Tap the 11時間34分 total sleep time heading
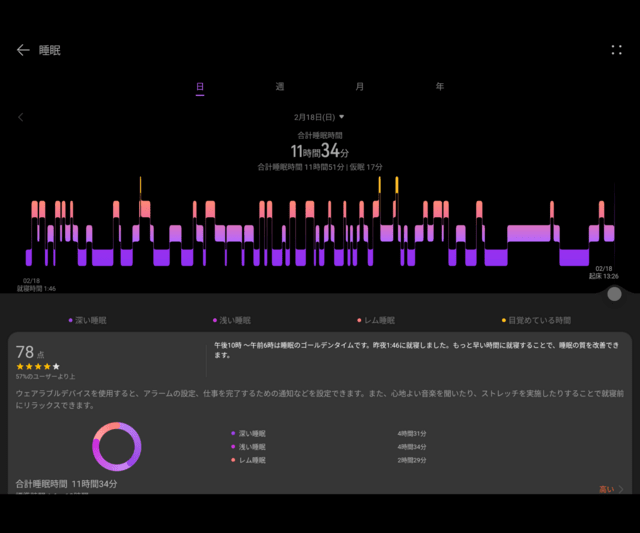This screenshot has width=640, height=533. pos(320,151)
